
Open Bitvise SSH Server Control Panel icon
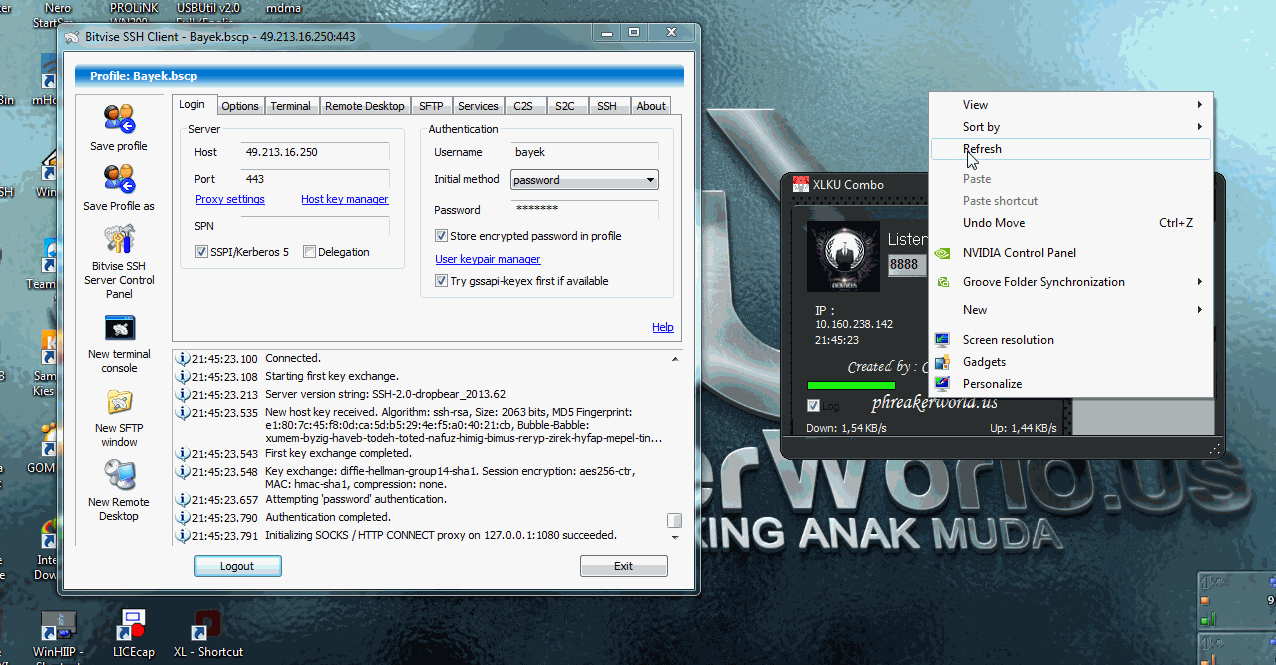[x=119, y=241]
